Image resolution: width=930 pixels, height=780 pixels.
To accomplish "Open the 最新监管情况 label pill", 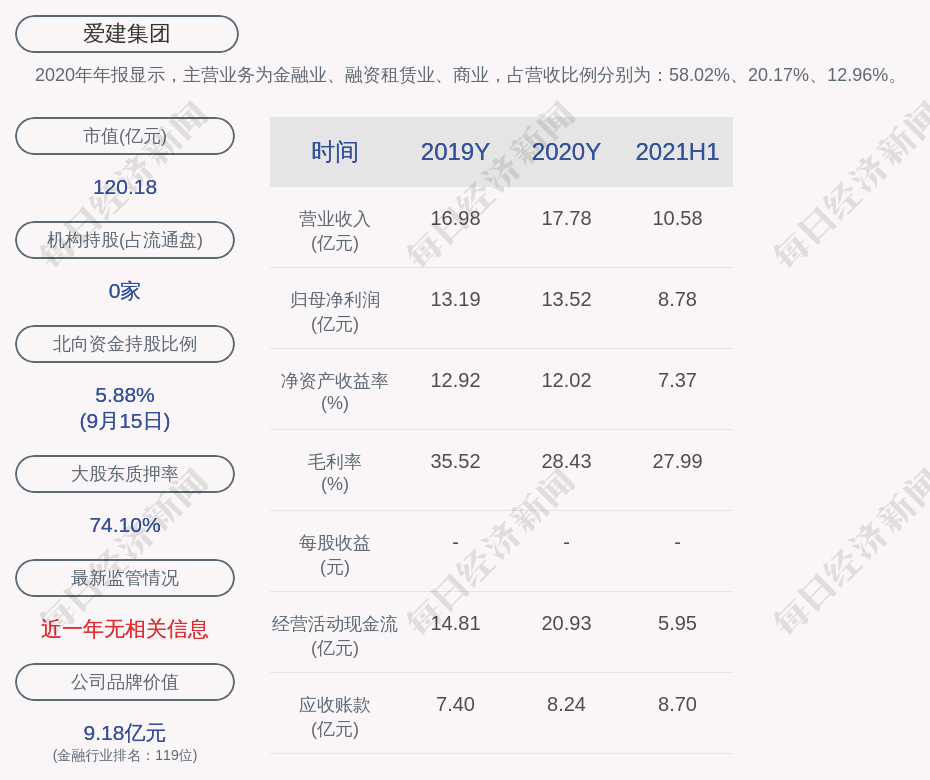I will pos(125,578).
